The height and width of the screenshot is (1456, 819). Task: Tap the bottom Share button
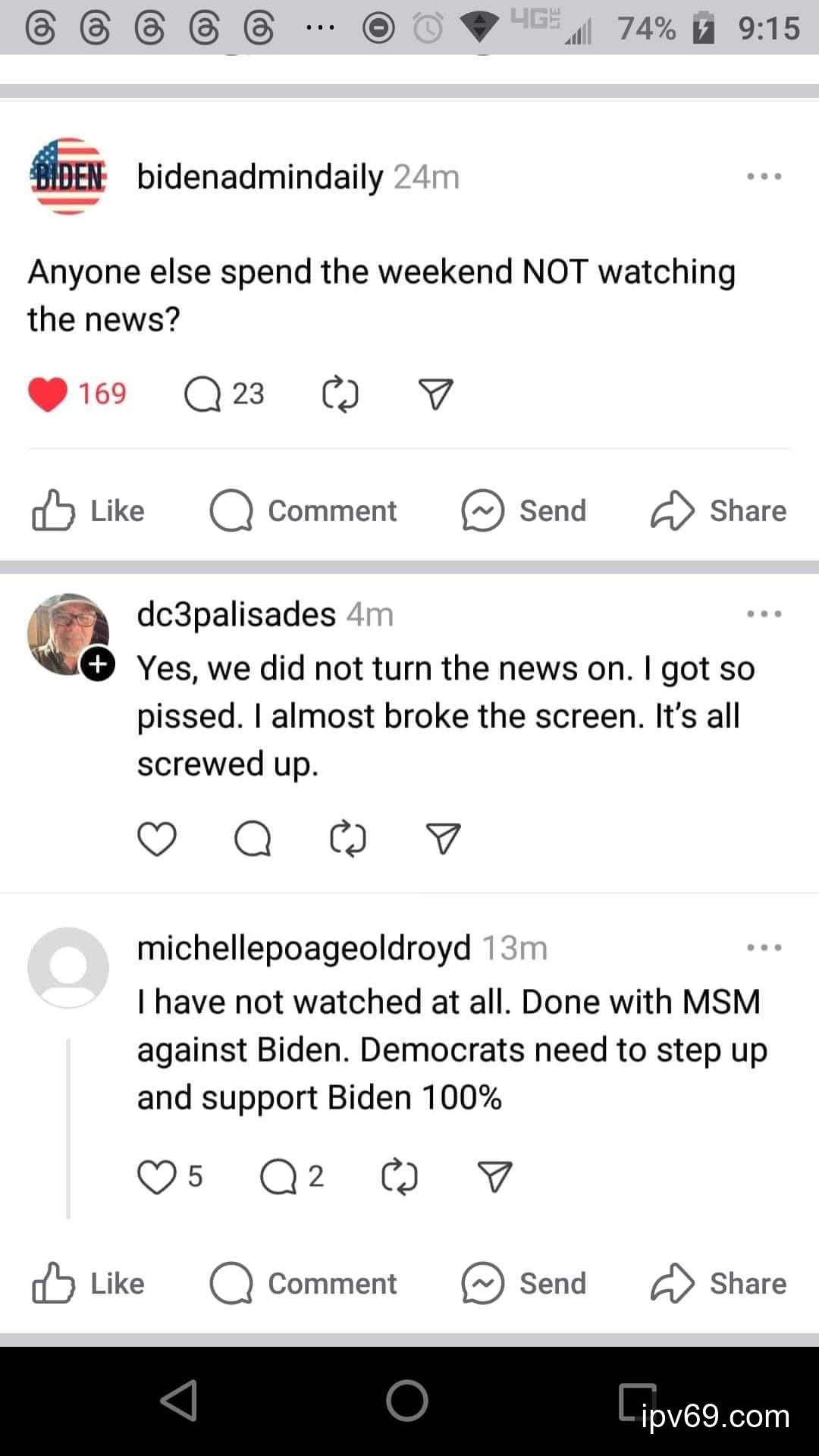click(719, 1284)
